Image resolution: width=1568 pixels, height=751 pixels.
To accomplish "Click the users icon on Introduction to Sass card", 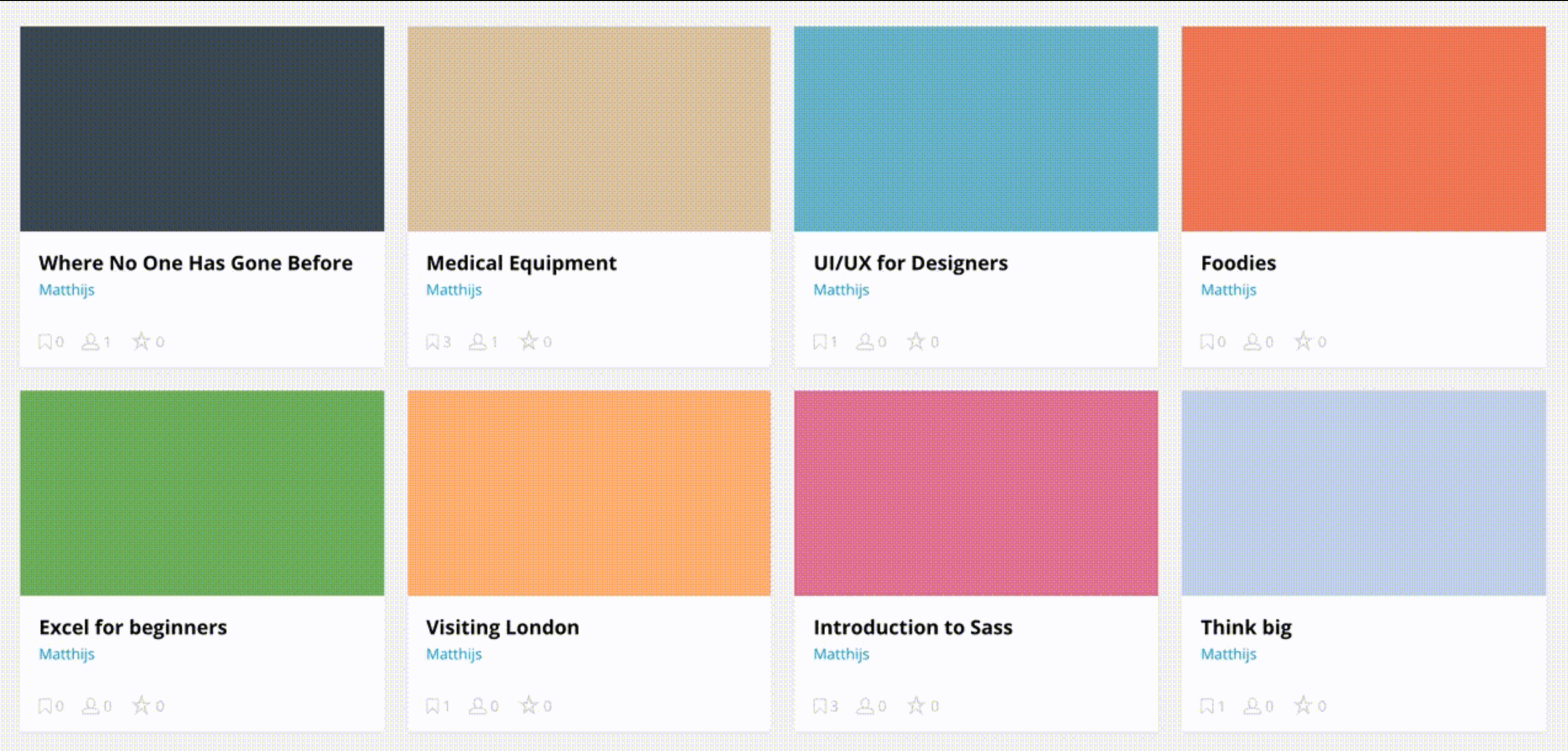I will (x=865, y=706).
